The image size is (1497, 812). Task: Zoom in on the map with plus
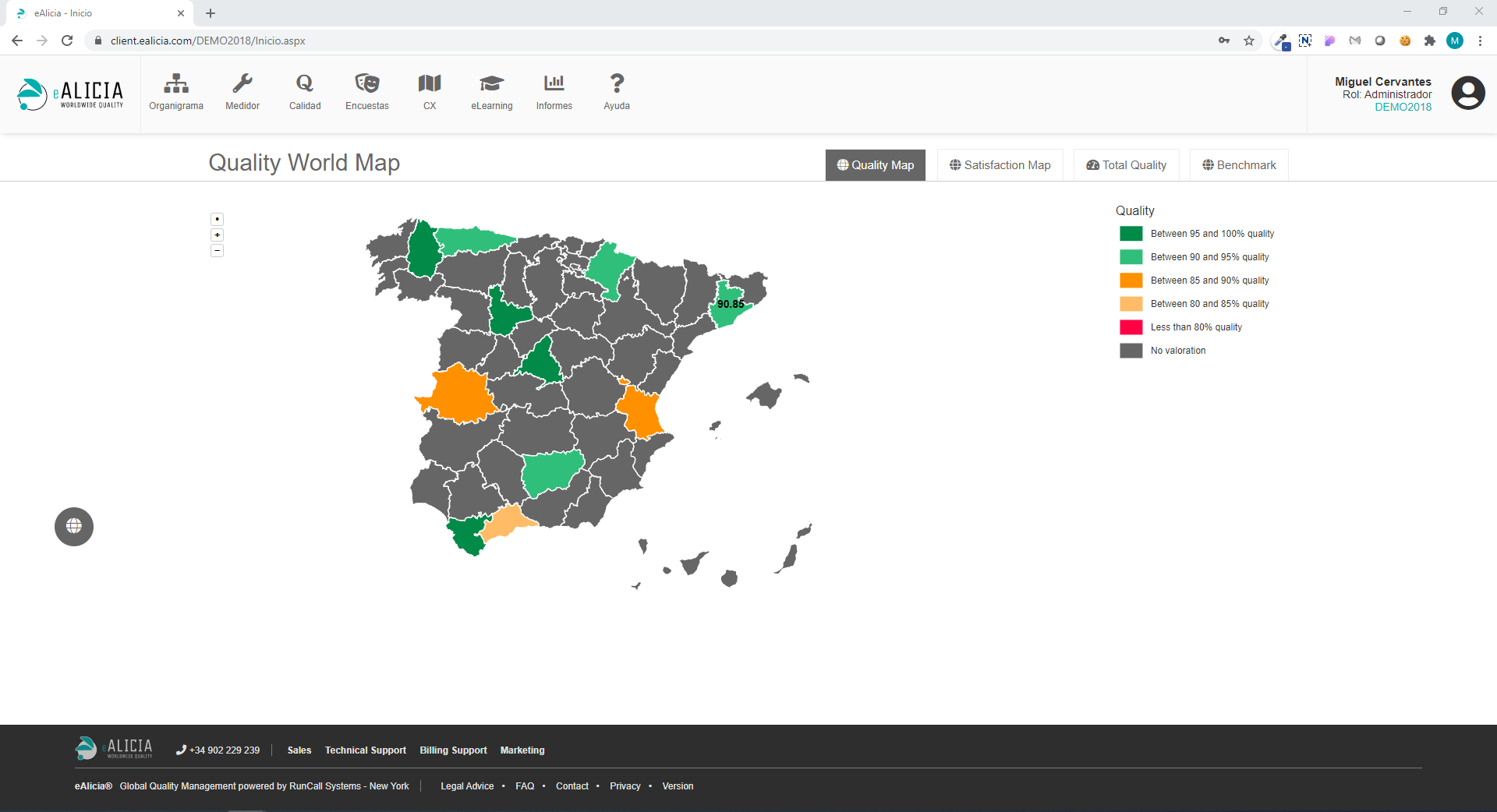(x=218, y=235)
